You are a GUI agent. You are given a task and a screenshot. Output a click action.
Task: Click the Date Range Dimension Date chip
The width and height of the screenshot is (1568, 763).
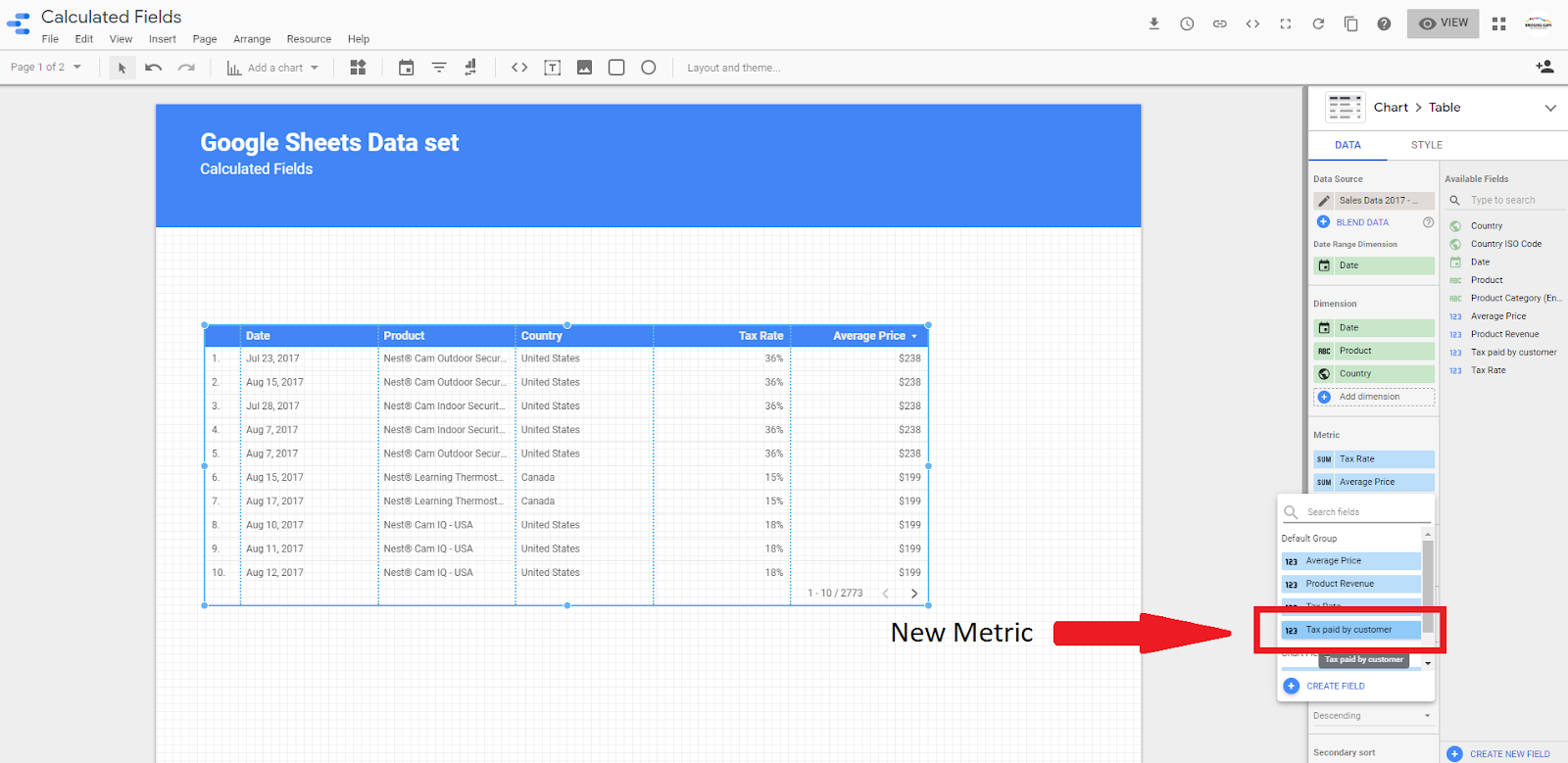1374,265
